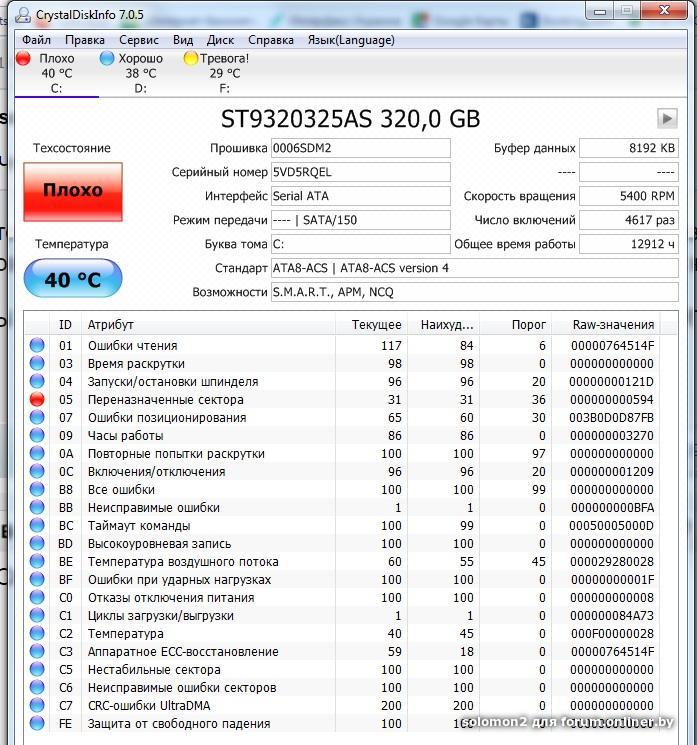
Task: Click the Буква тома field C:
Action: (361, 244)
